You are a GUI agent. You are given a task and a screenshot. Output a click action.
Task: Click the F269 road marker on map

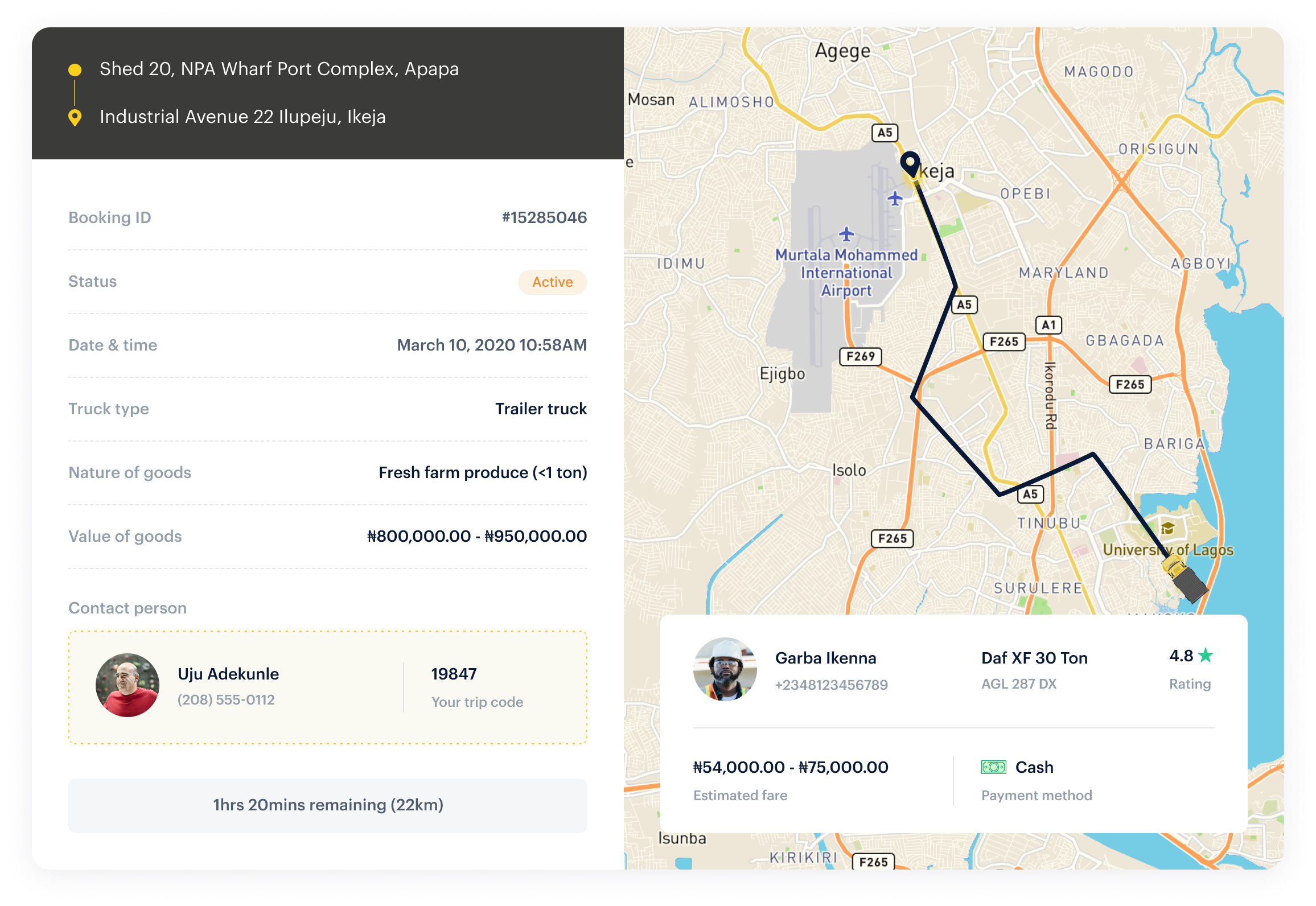(x=860, y=356)
